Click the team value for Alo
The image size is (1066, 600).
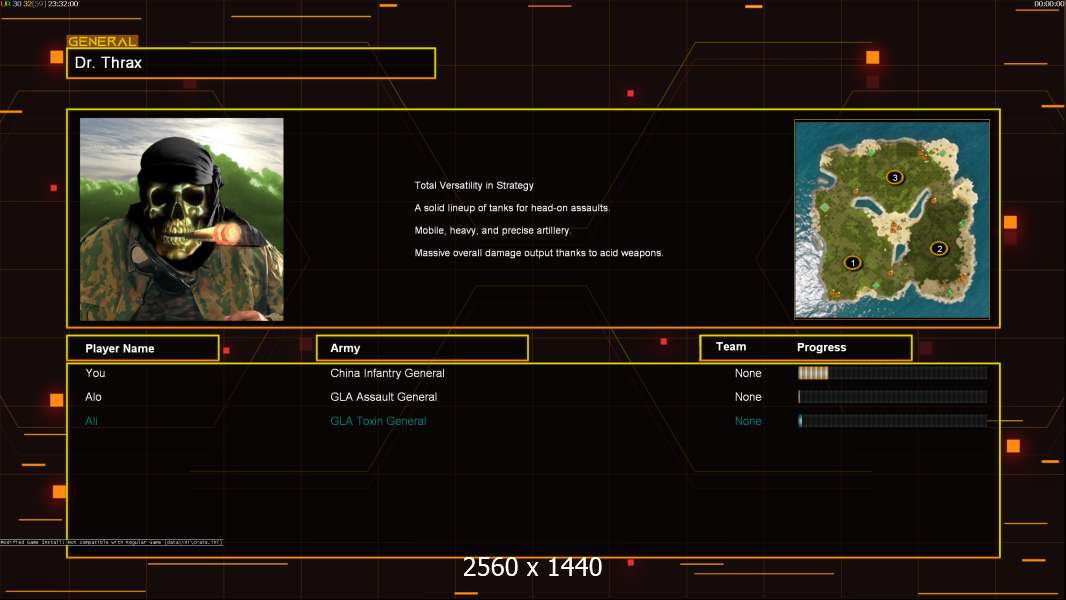coord(748,397)
